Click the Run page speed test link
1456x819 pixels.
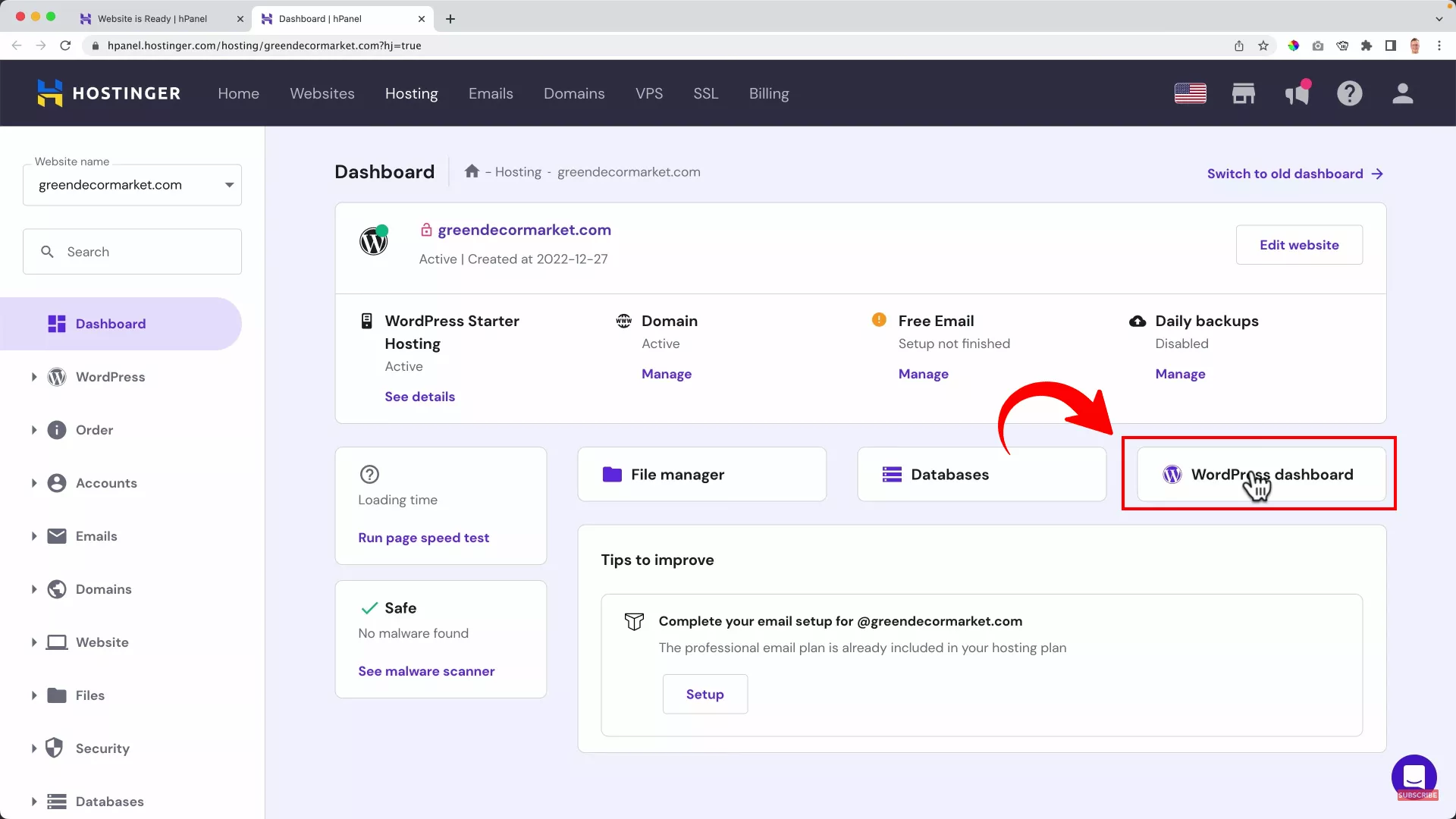pos(423,538)
